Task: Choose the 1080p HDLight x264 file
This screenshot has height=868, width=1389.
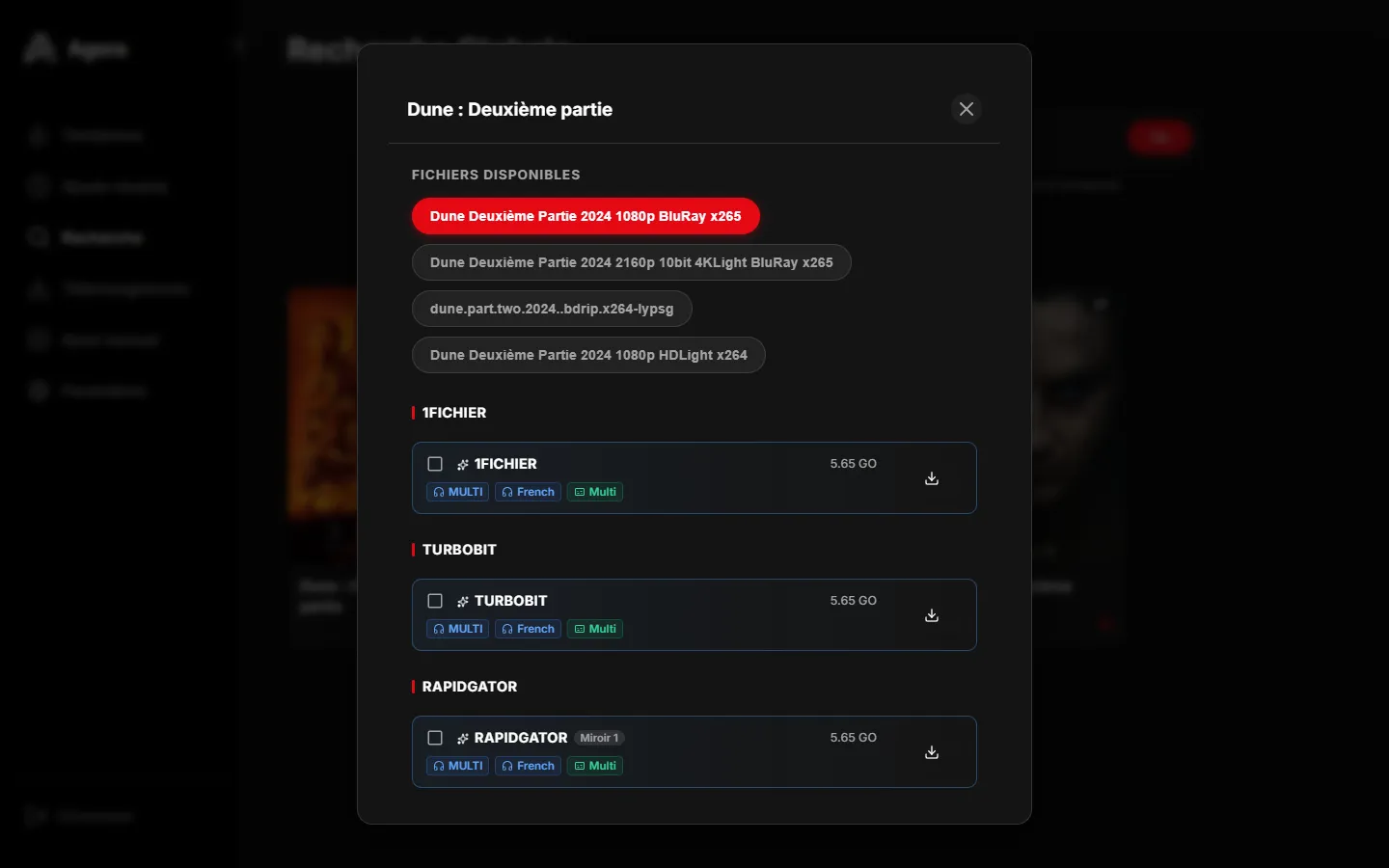Action: pos(588,355)
